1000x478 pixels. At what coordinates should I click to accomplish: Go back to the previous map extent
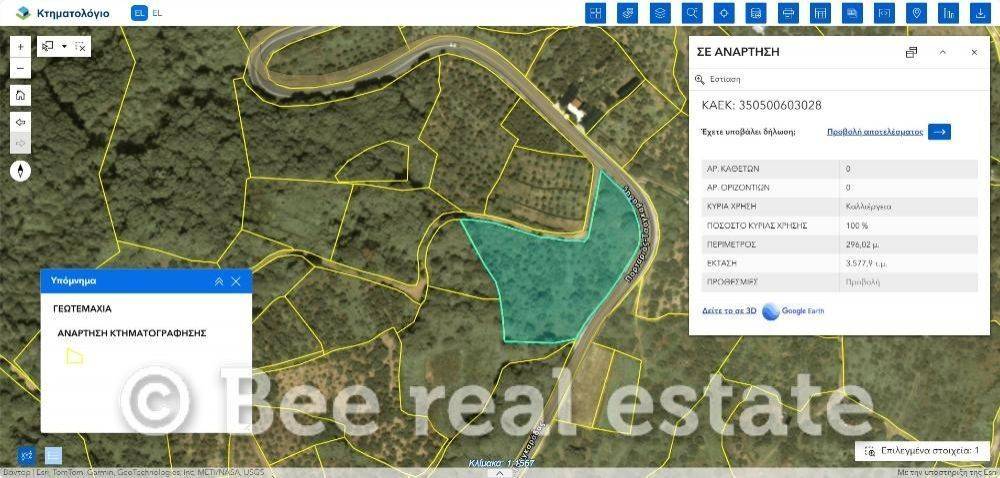point(20,121)
